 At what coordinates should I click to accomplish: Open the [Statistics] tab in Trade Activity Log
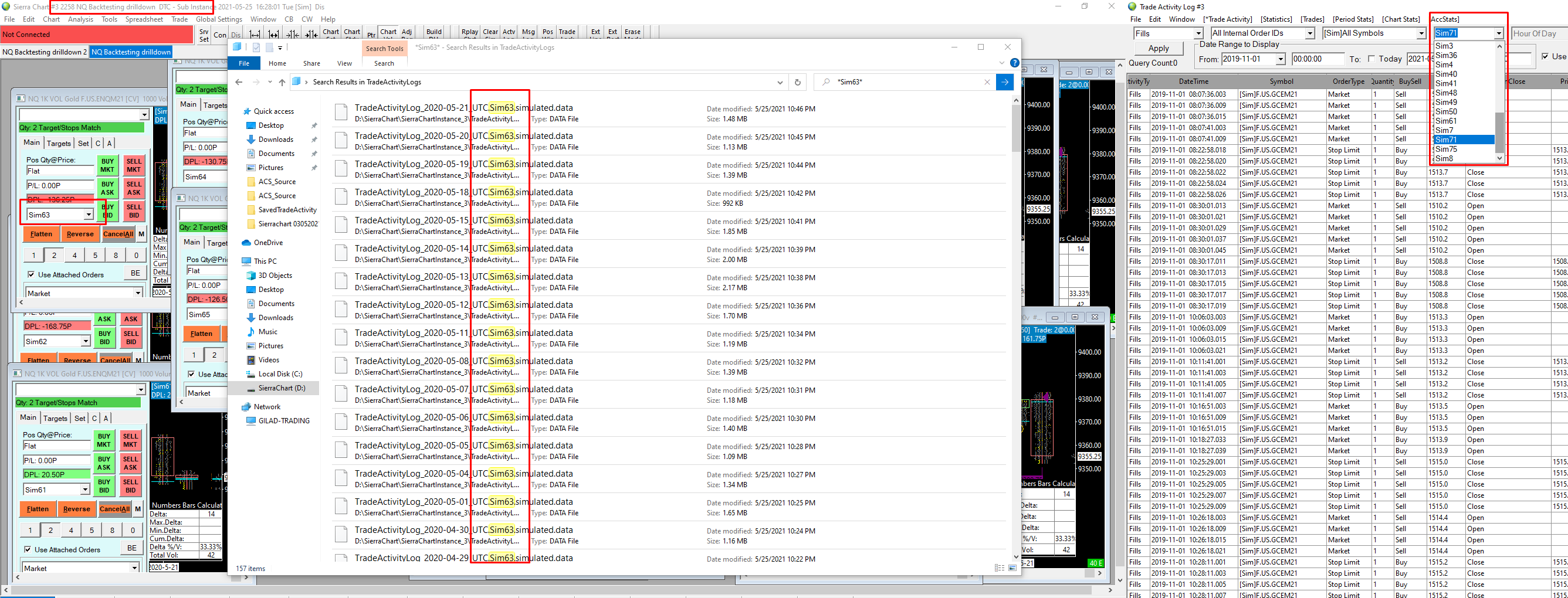(1276, 19)
